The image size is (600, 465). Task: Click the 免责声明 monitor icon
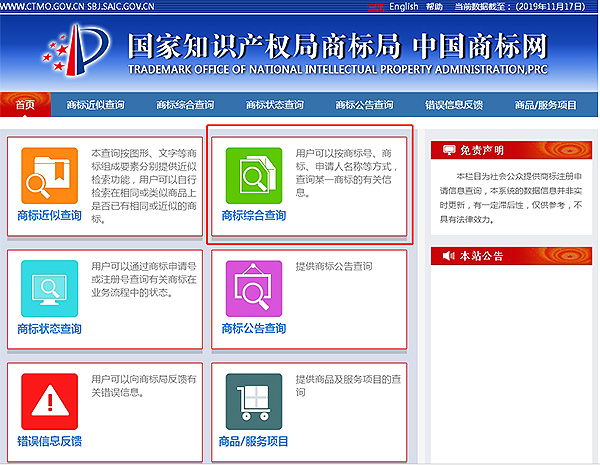pyautogui.click(x=449, y=150)
